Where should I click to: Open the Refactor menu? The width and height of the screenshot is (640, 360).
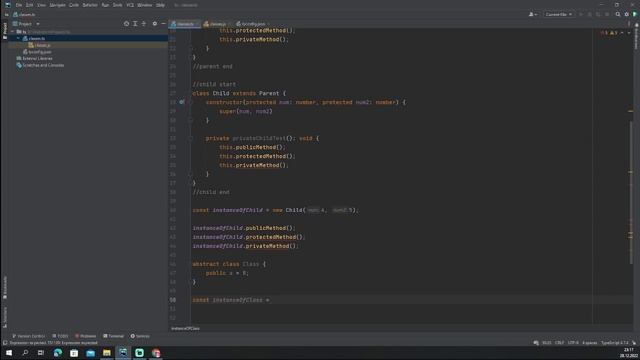click(x=90, y=5)
